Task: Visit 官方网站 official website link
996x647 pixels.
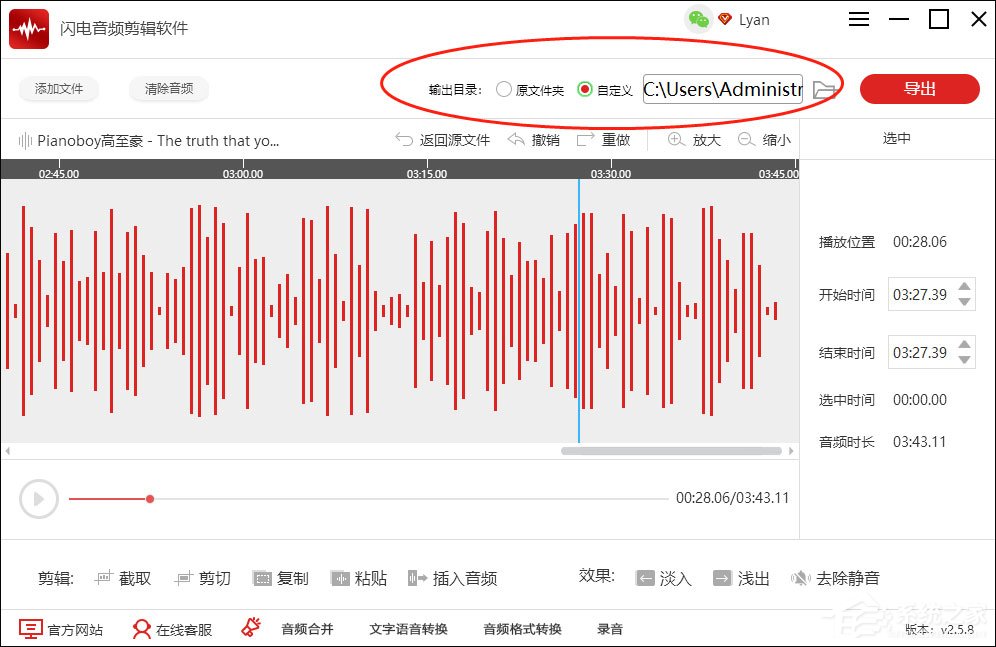Action: pyautogui.click(x=60, y=630)
